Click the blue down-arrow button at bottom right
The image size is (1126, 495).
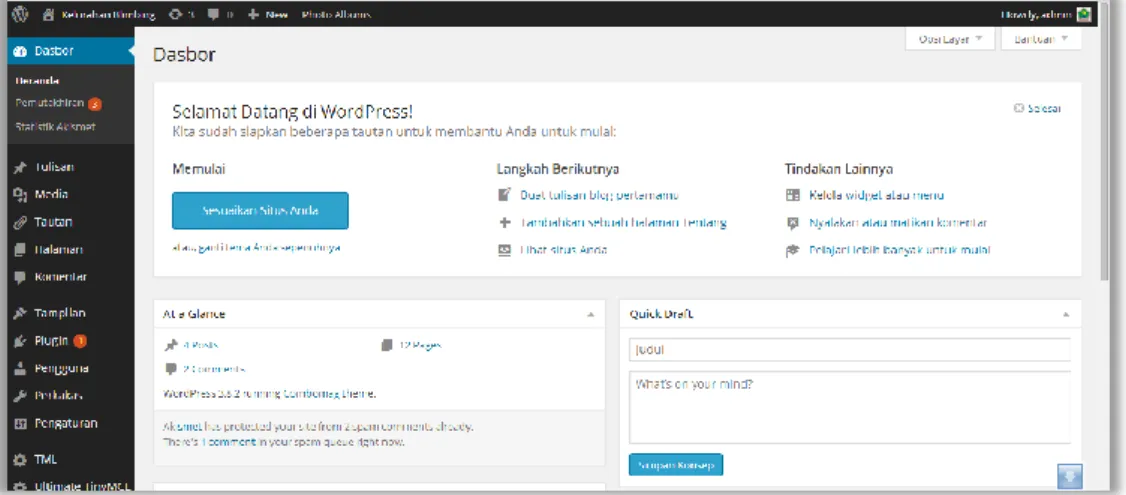1070,476
